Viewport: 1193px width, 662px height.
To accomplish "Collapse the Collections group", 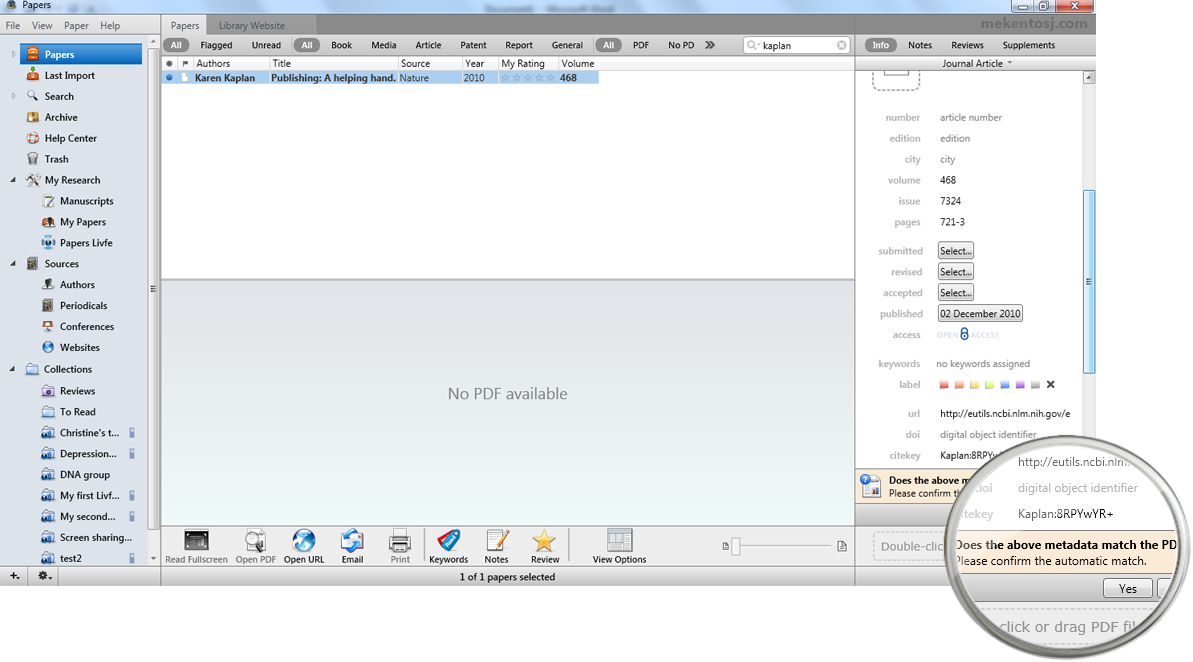I will point(13,369).
